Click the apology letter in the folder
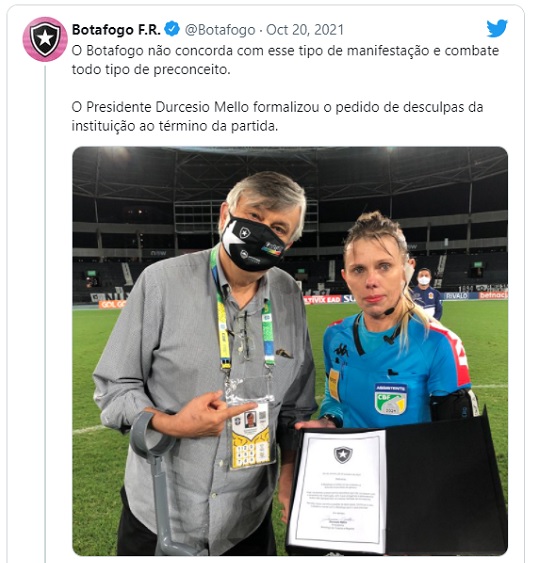535x563 pixels. [337, 490]
